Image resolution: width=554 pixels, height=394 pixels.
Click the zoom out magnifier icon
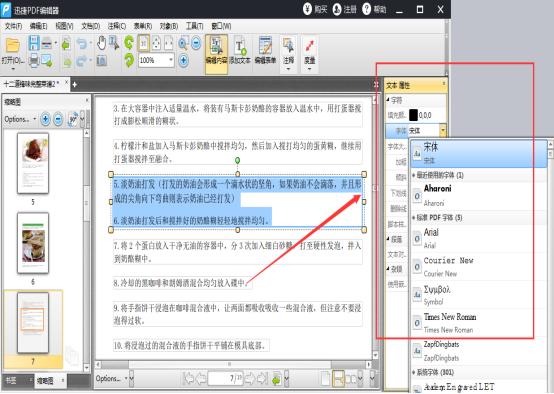click(196, 43)
